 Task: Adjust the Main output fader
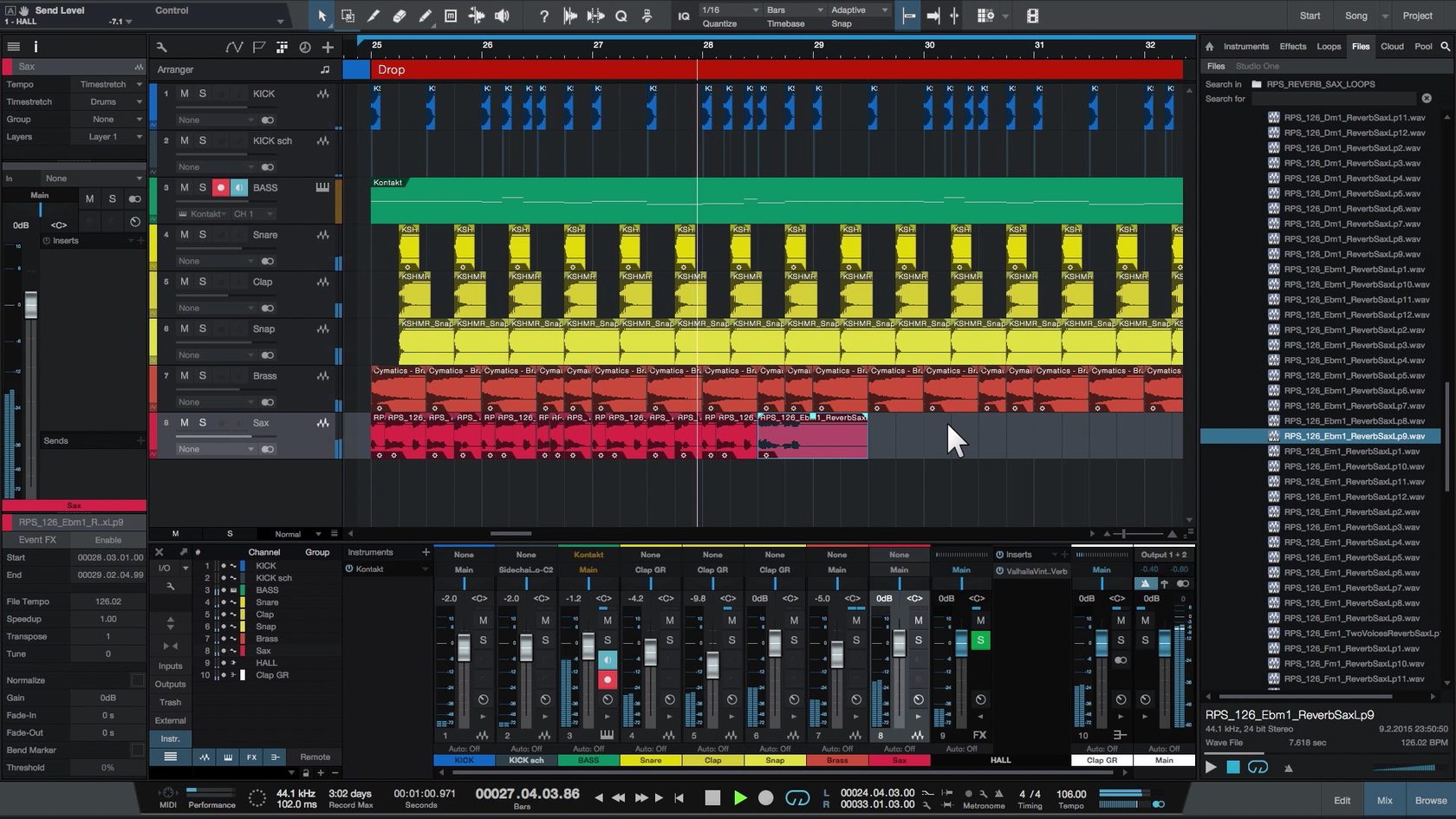[1164, 644]
